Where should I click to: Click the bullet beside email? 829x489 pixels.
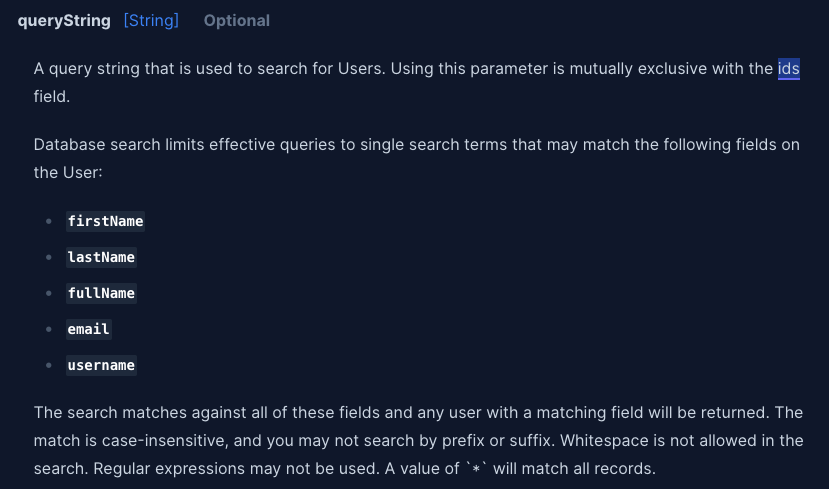pos(49,329)
